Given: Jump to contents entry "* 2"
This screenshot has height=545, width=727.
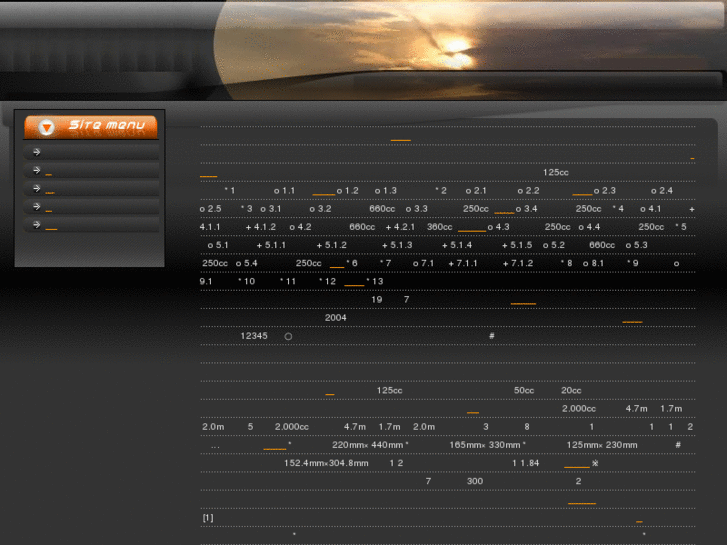Looking at the screenshot, I should click(441, 191).
